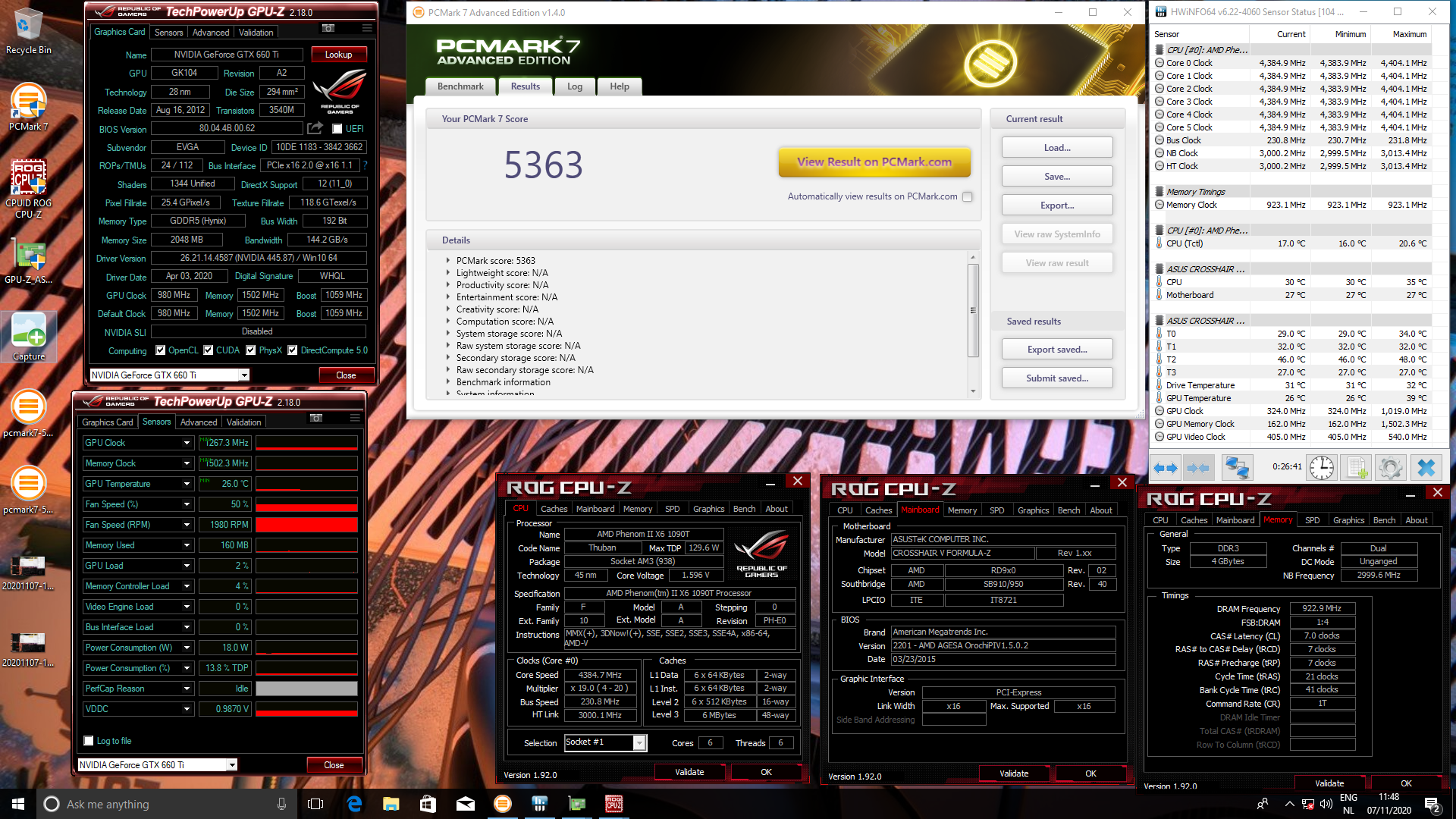Click the screenshot camera icon in top GPU-Z window

tap(328, 28)
